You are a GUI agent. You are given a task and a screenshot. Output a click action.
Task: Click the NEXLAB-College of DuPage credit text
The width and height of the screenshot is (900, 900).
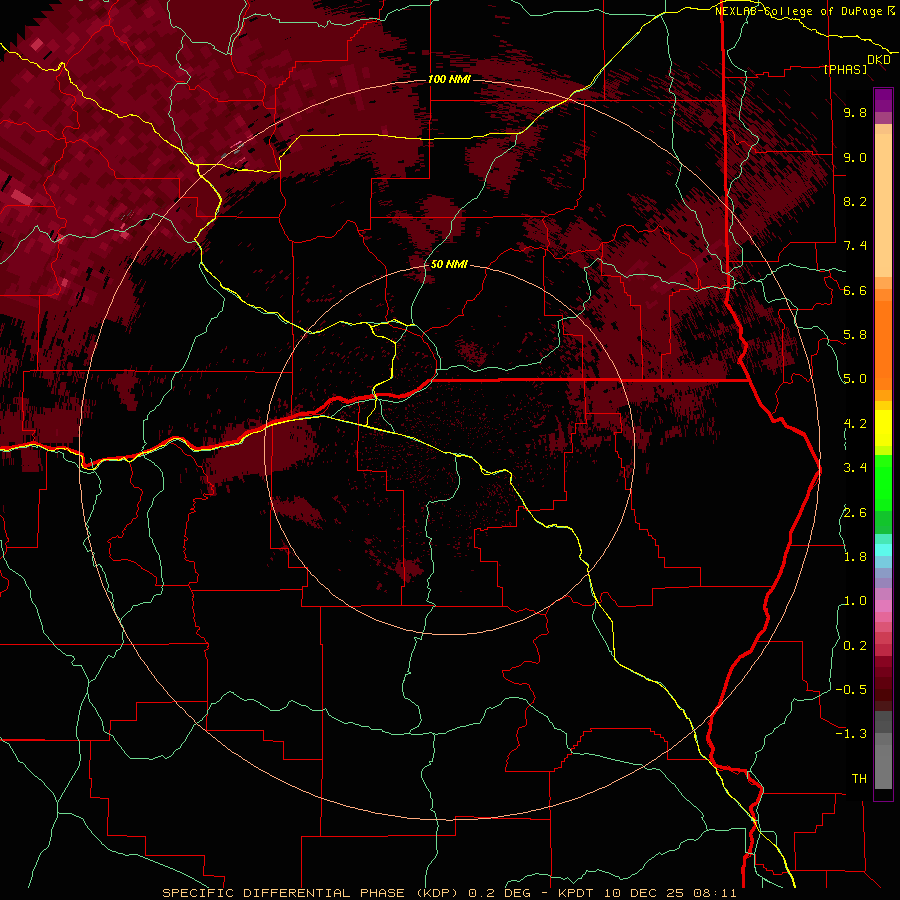tap(799, 11)
